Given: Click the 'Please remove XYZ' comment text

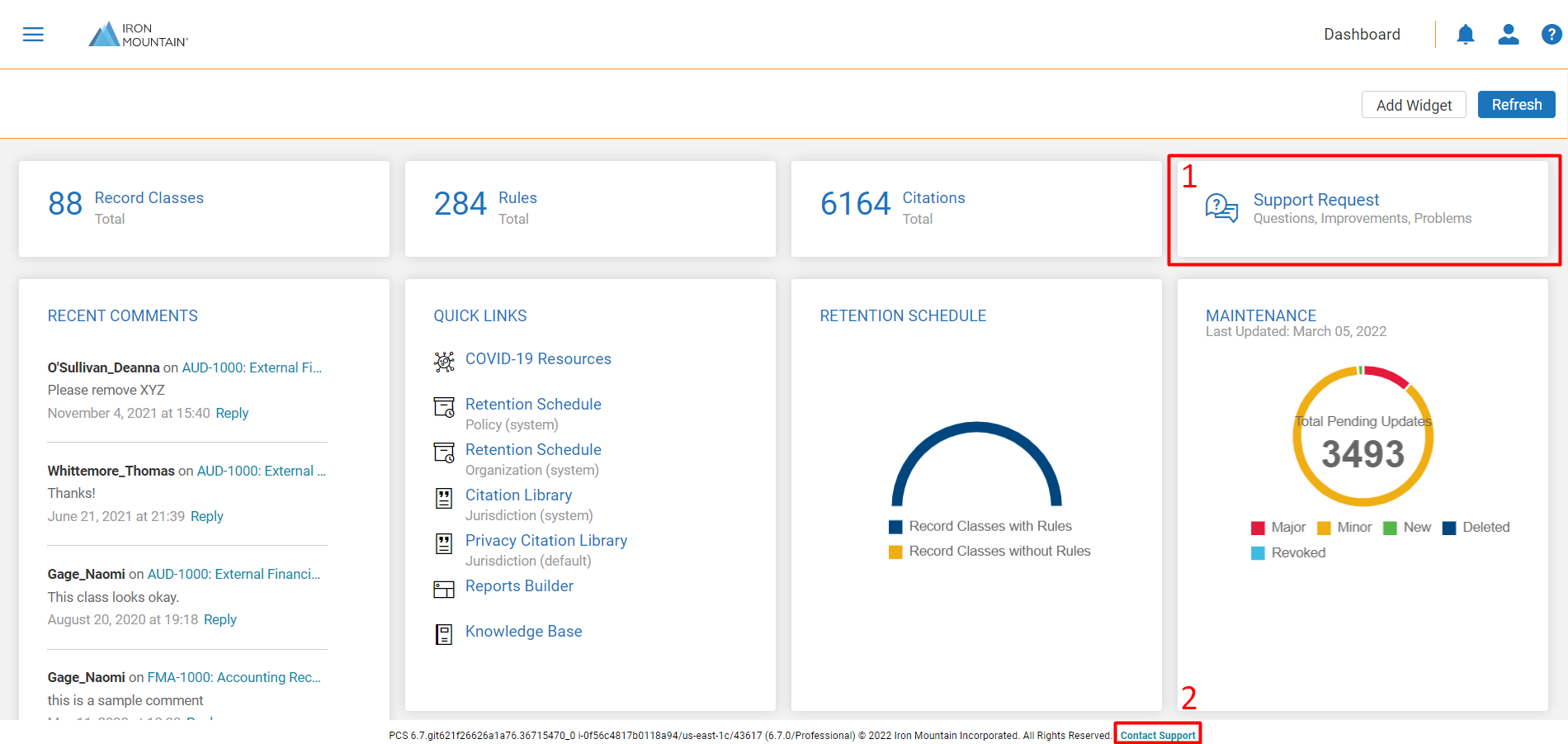Looking at the screenshot, I should pyautogui.click(x=106, y=390).
